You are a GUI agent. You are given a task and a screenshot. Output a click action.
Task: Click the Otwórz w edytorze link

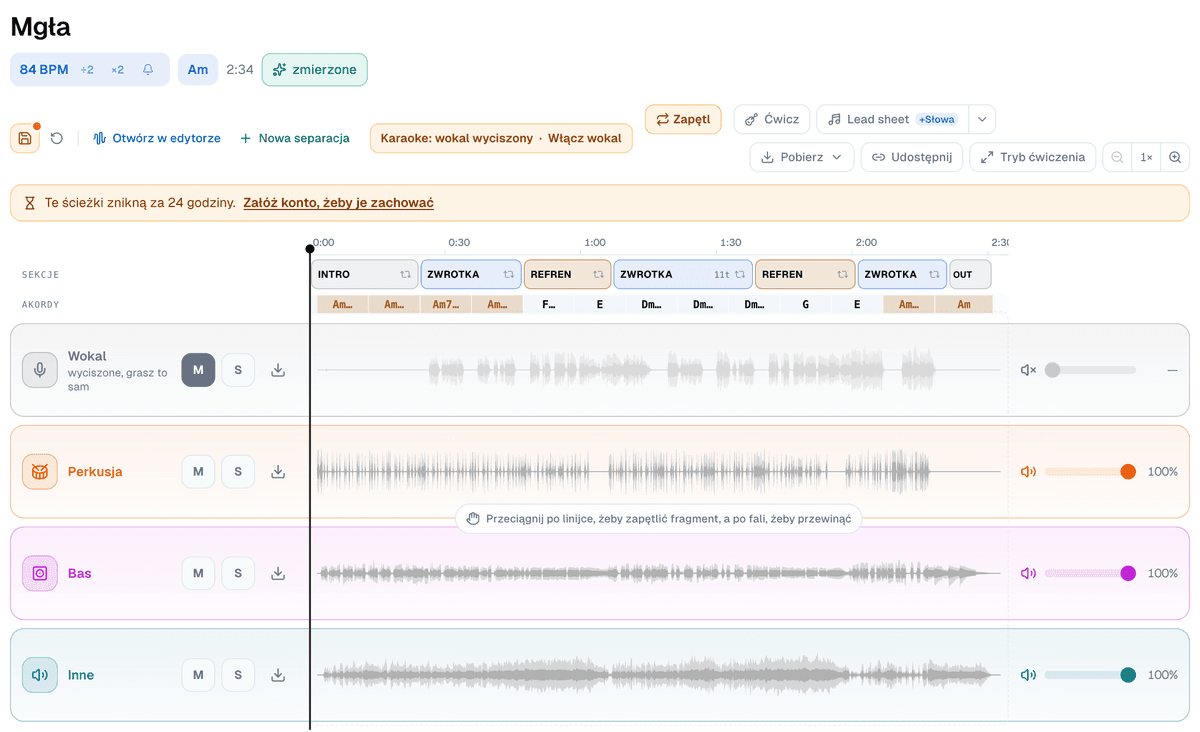click(157, 138)
